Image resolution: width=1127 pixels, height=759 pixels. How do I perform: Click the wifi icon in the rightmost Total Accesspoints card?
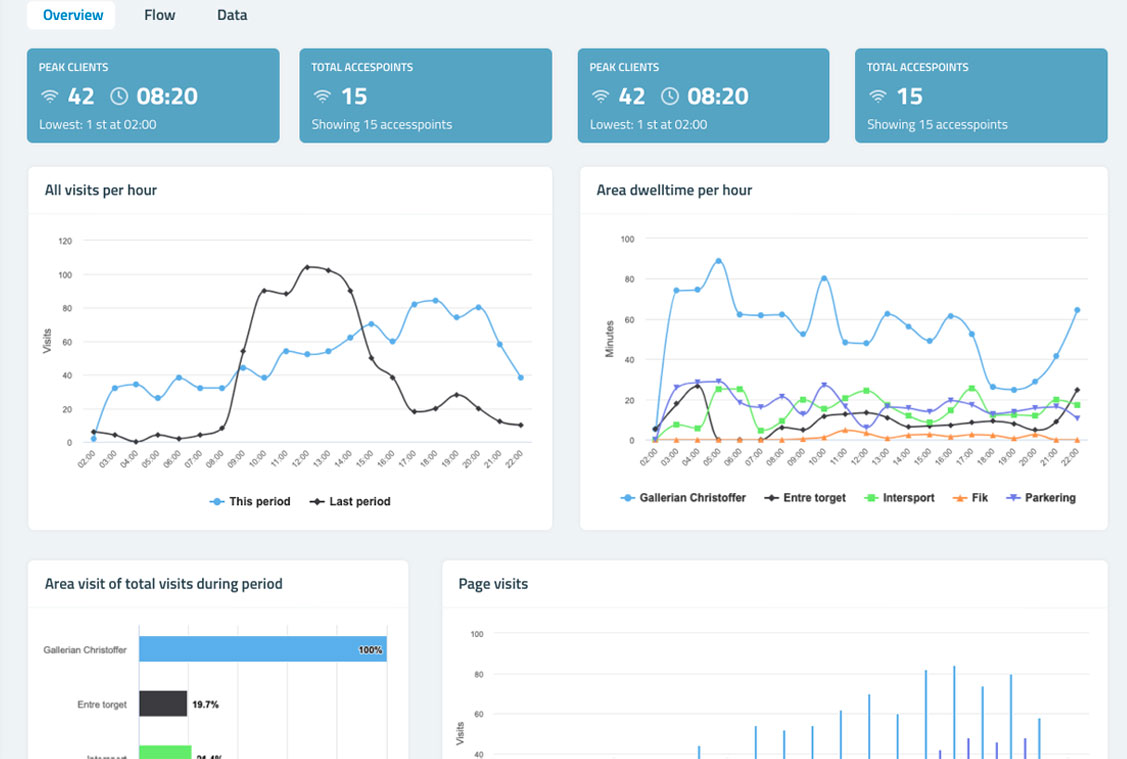(877, 97)
